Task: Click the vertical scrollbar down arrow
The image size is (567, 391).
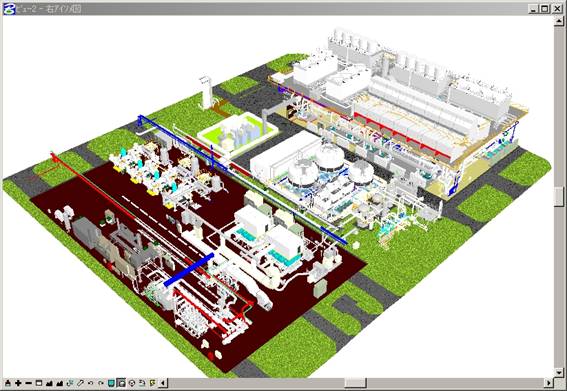Action: click(x=559, y=372)
